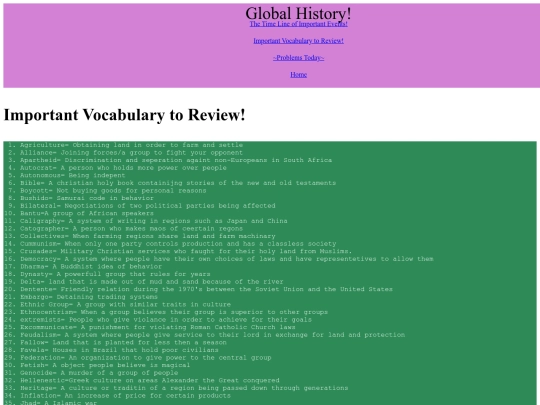Select the Caligraphy definition line
This screenshot has width=540, height=405.
pyautogui.click(x=154, y=221)
